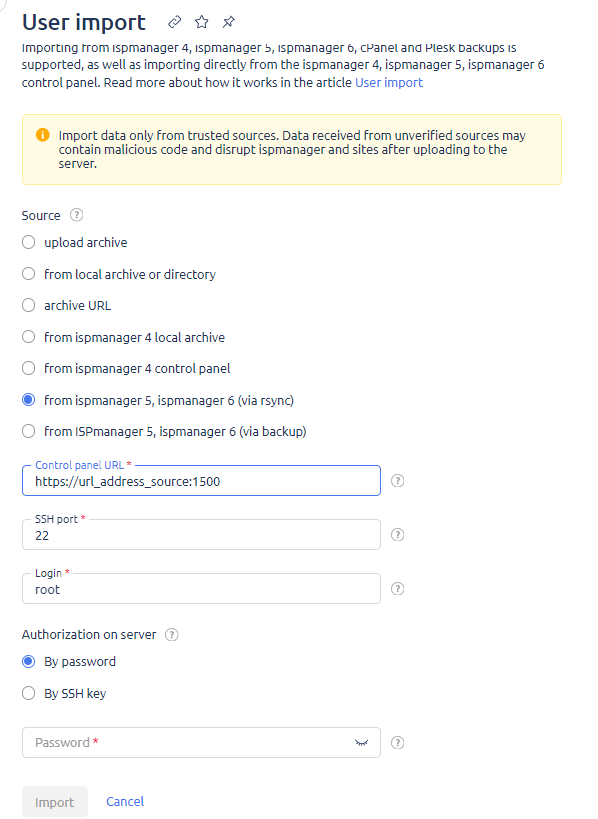Viewport: 598px width, 819px height.
Task: Open help tooltip next to Source label
Action: tap(76, 215)
